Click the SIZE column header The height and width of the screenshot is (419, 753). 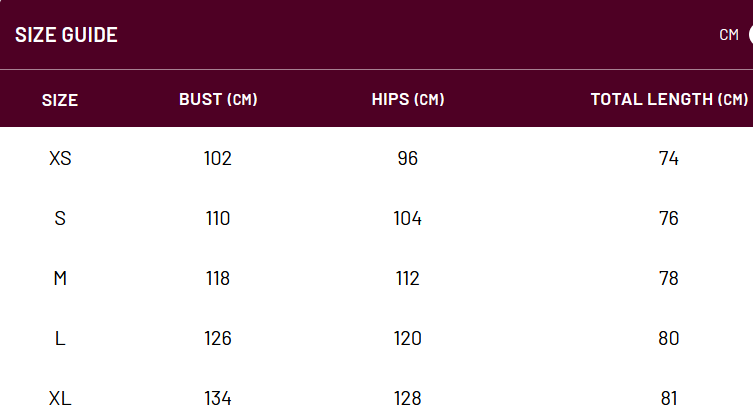click(60, 100)
